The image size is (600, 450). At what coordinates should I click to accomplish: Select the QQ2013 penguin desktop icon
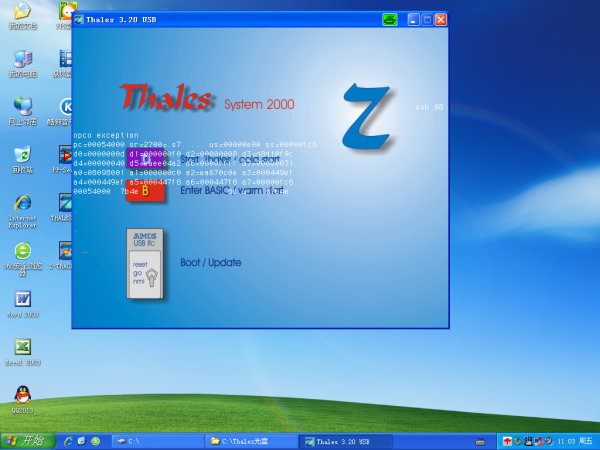[23, 400]
